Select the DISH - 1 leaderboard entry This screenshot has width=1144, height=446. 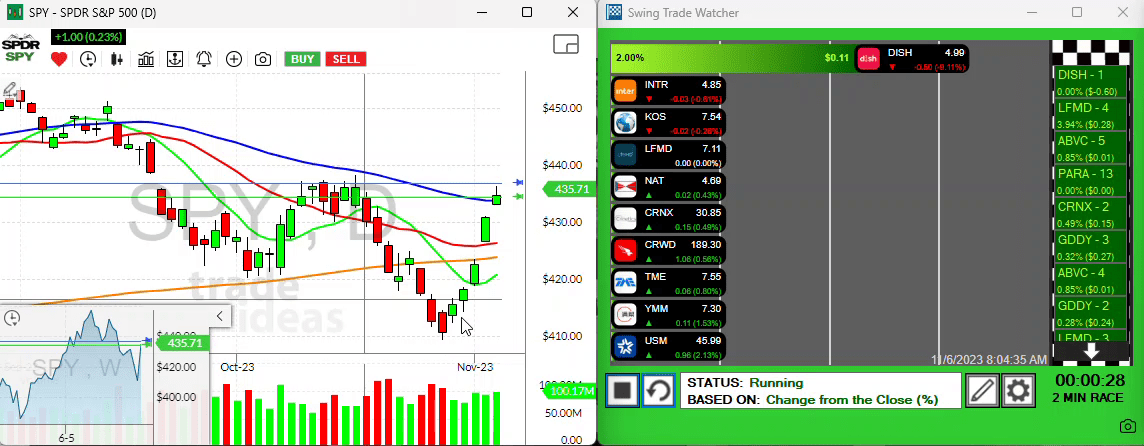1089,83
